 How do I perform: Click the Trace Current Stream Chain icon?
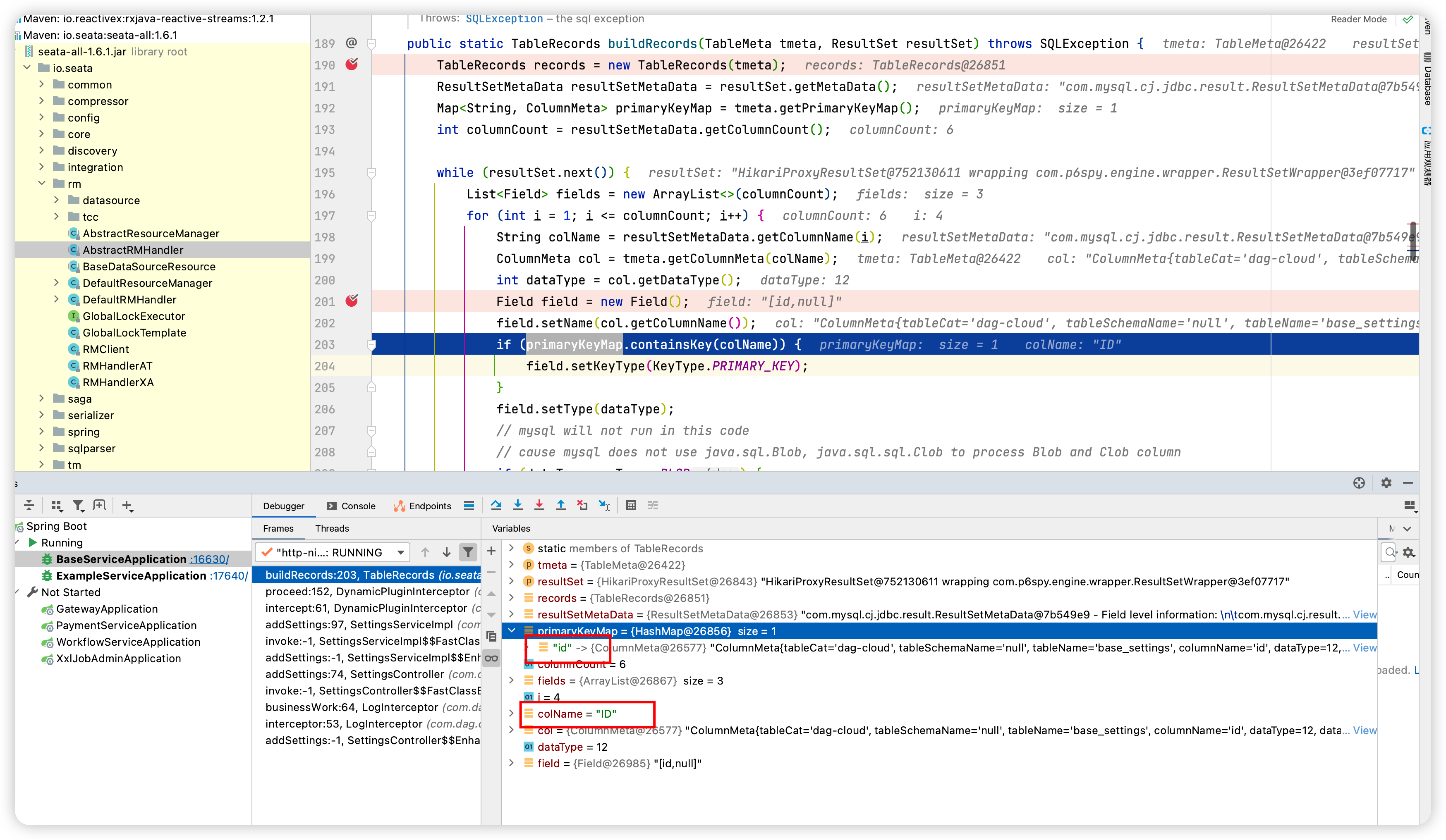(652, 505)
